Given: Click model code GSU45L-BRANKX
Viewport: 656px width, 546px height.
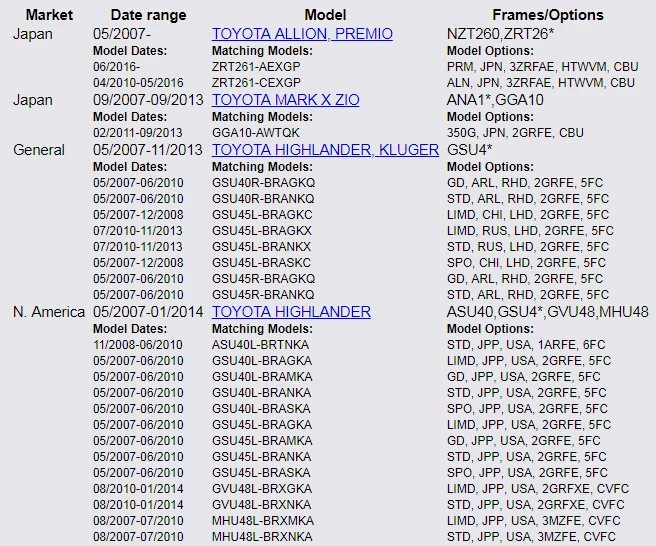Looking at the screenshot, I should click(261, 246).
